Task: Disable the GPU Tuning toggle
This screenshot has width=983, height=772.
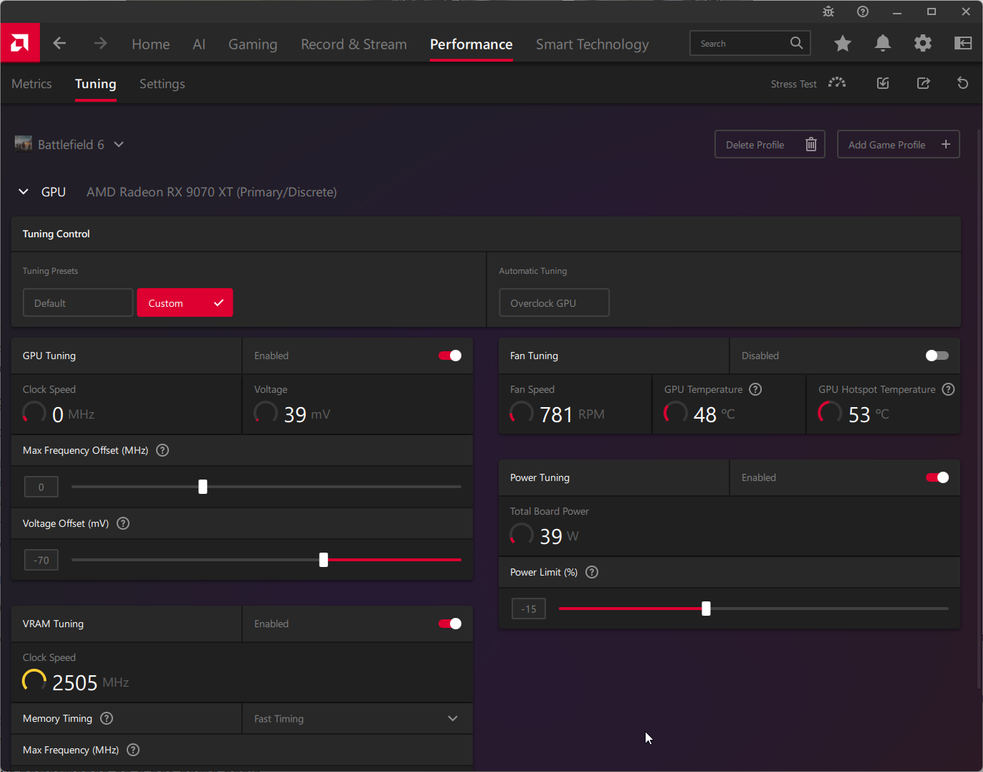Action: click(x=450, y=356)
